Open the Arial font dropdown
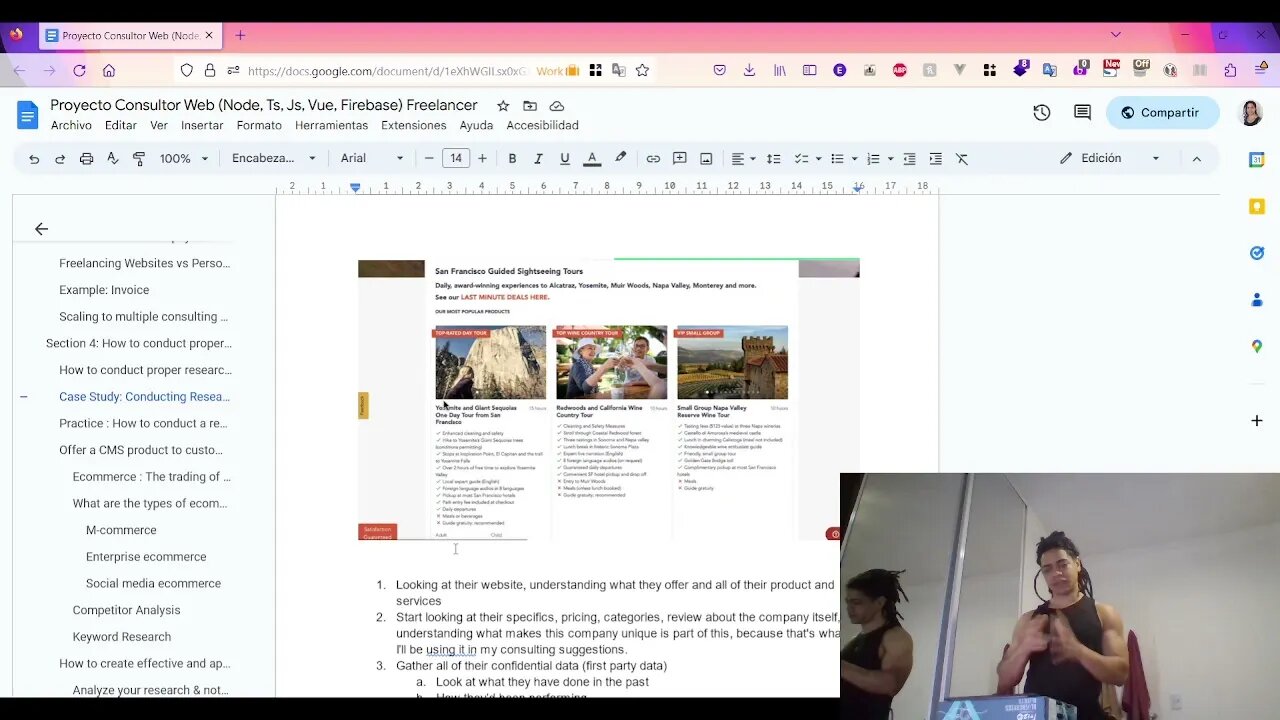Screen dimensions: 1280x720 point(372,159)
